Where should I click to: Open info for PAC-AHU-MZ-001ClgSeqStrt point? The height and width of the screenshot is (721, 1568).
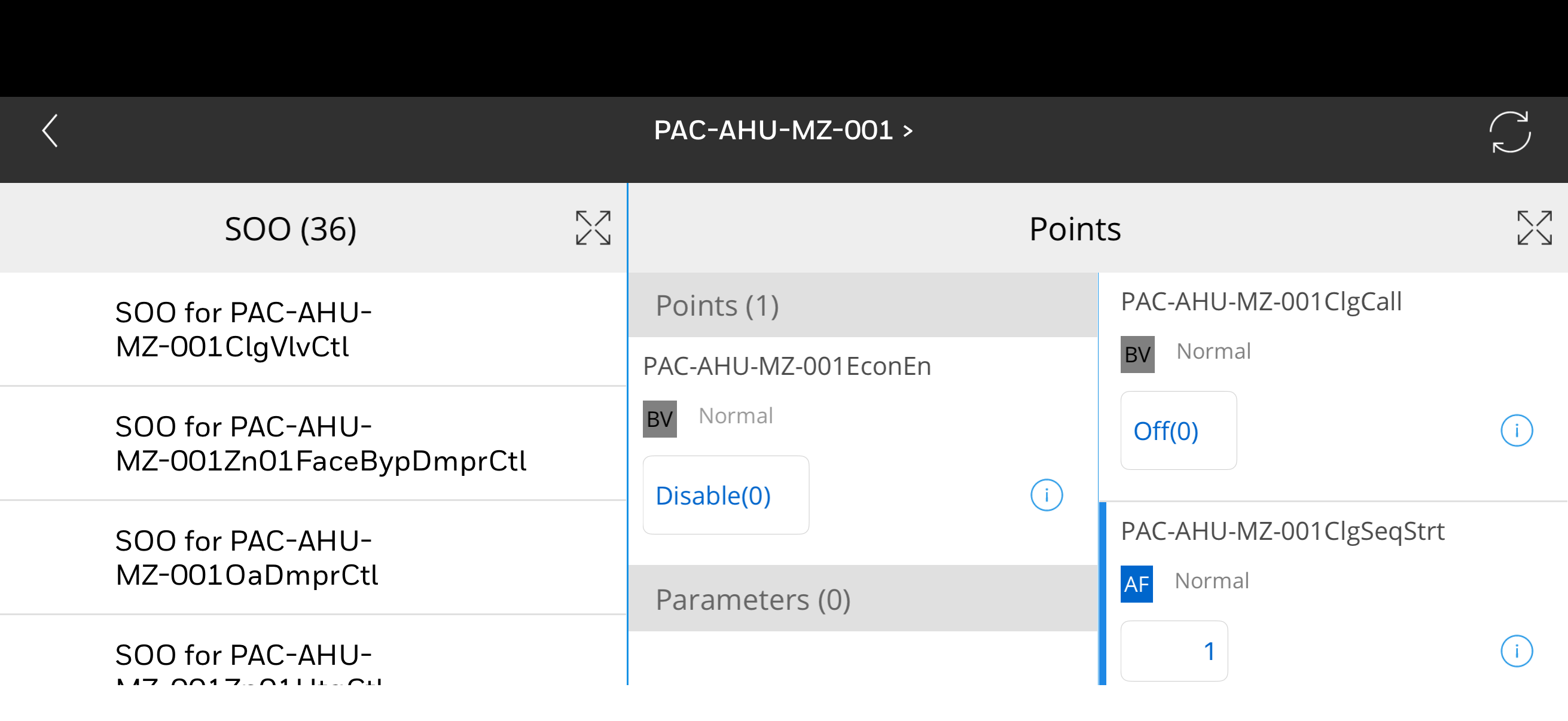1516,651
